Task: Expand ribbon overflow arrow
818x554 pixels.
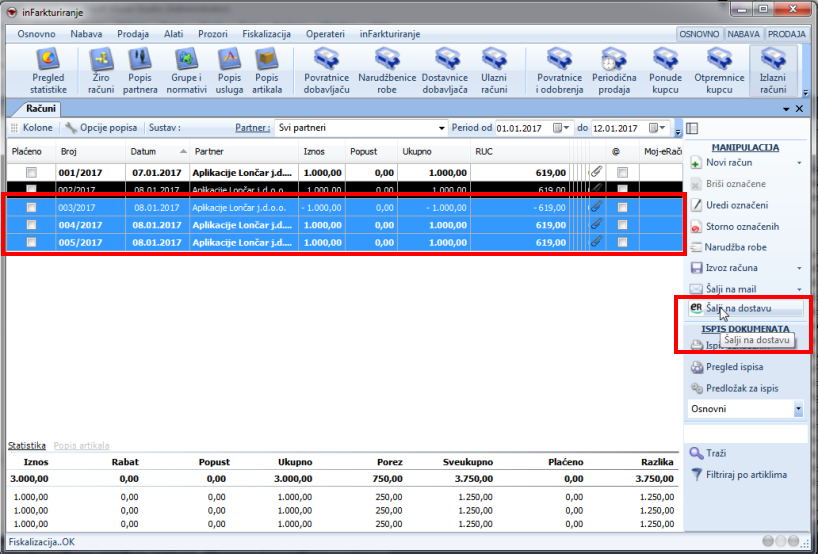Action: coord(805,93)
